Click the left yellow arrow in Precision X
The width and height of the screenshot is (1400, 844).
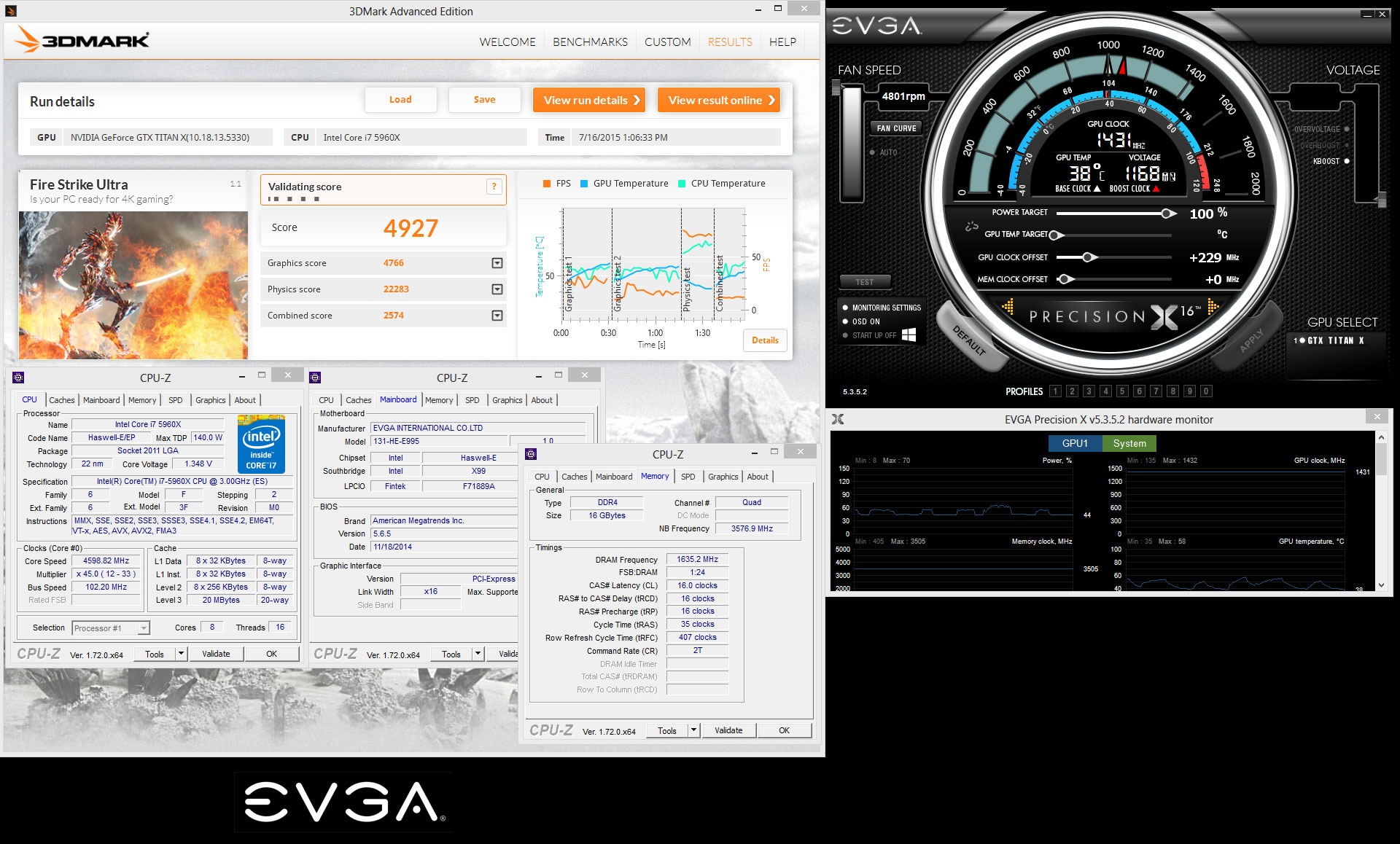pyautogui.click(x=1008, y=307)
